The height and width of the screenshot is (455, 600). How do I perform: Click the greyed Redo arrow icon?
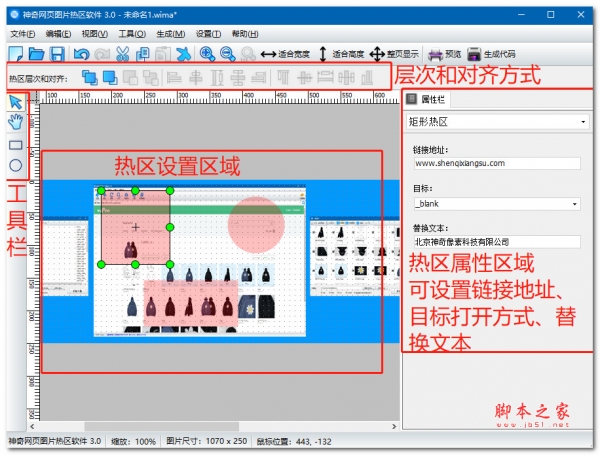(102, 54)
